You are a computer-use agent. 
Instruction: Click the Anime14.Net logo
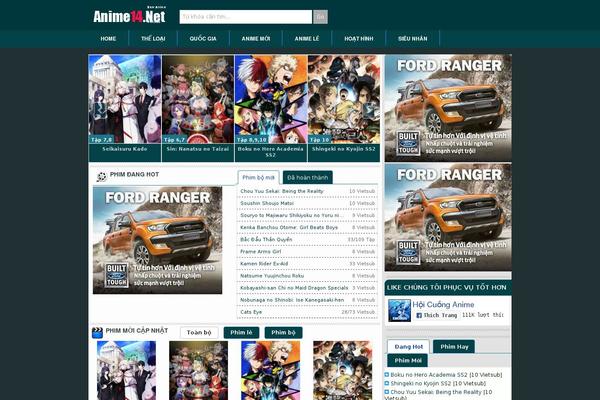pyautogui.click(x=129, y=16)
